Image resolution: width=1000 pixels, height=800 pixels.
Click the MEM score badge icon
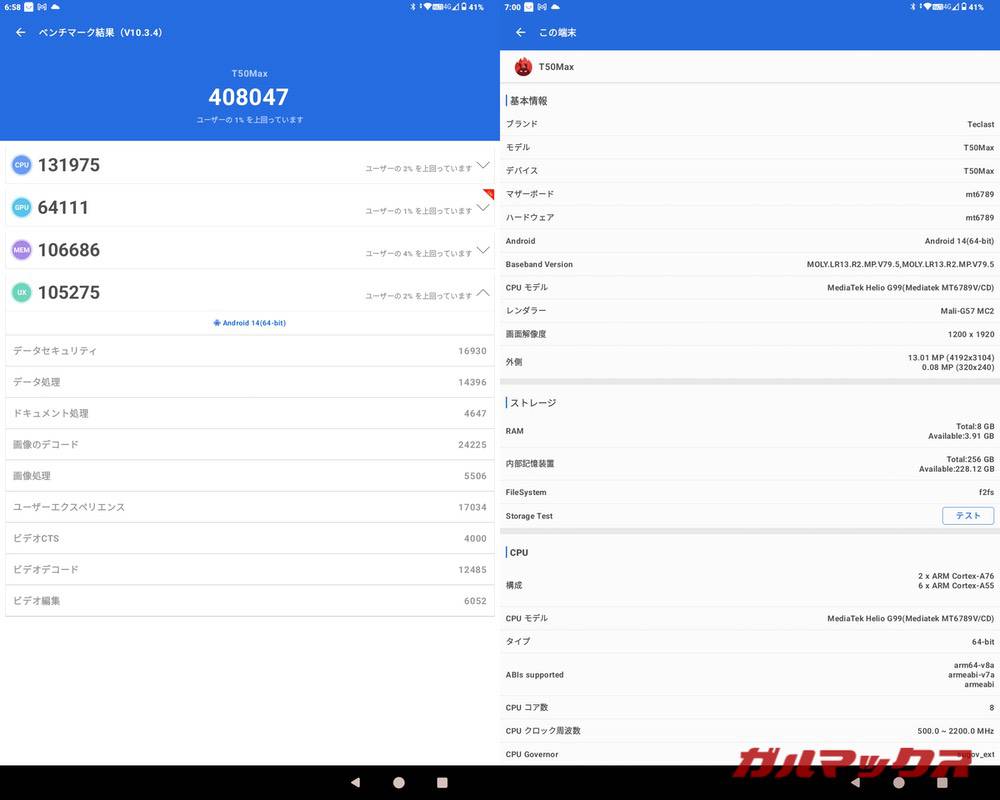click(21, 250)
